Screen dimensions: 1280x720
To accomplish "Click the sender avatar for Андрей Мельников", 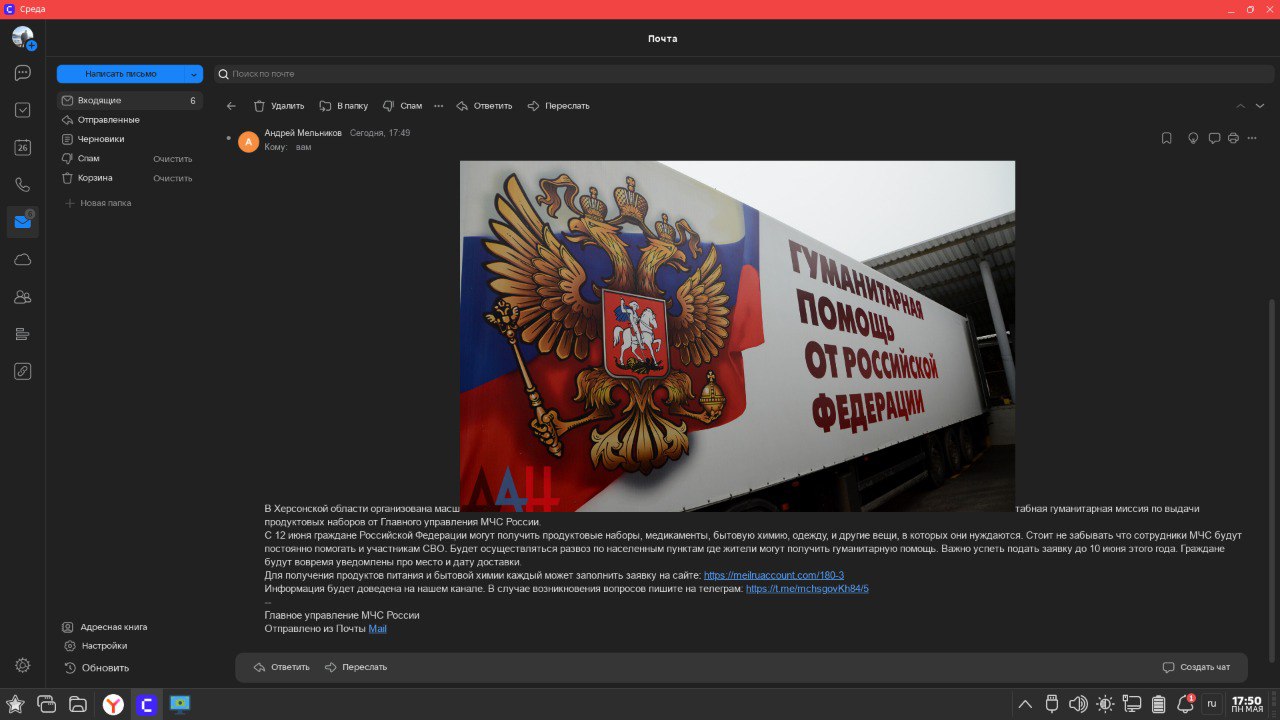I will 249,141.
